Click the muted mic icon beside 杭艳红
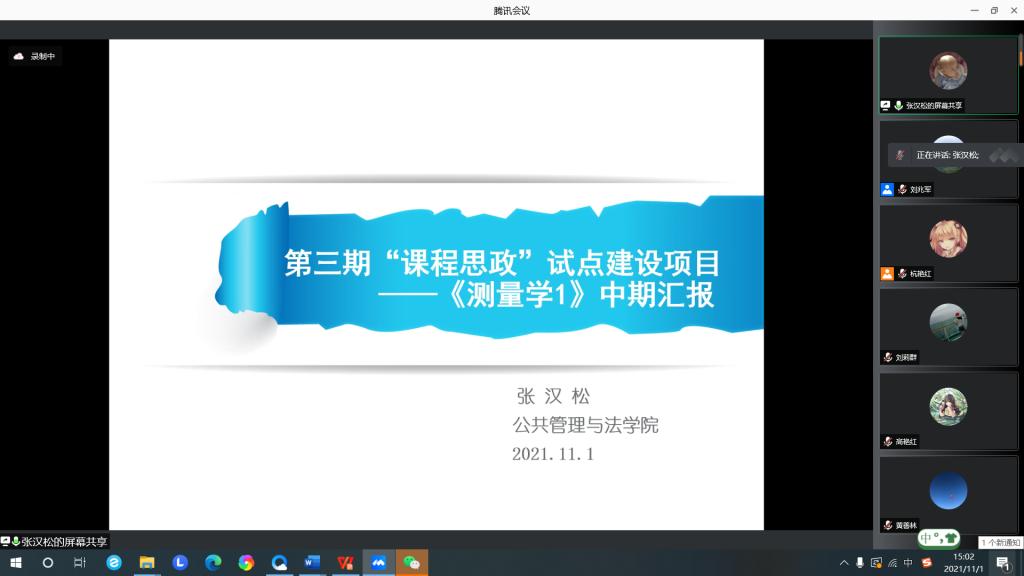This screenshot has height=576, width=1024. [x=902, y=273]
